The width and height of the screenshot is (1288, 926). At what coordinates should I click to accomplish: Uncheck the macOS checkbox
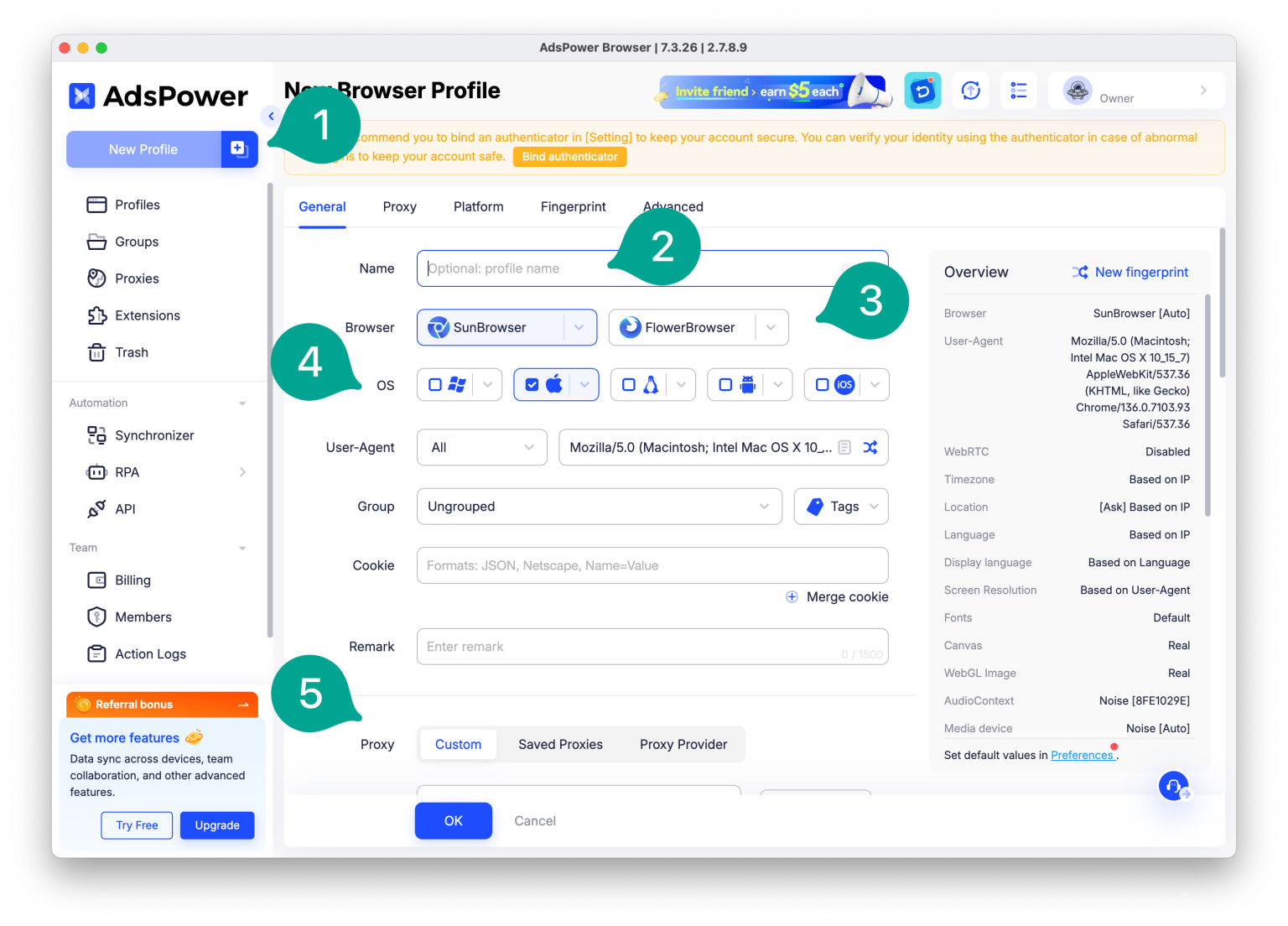point(532,385)
